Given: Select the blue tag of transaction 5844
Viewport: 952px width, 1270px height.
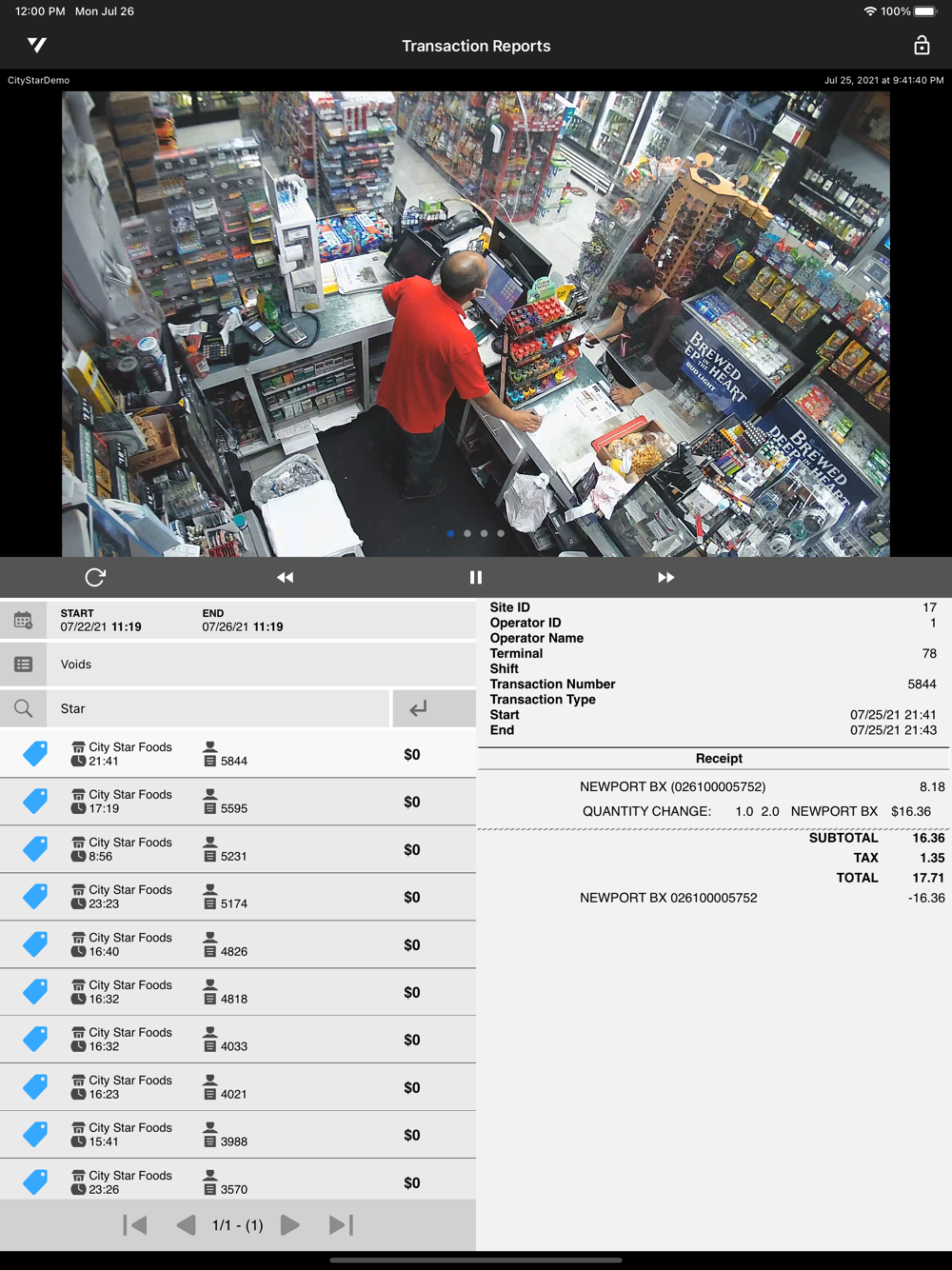Looking at the screenshot, I should point(35,754).
